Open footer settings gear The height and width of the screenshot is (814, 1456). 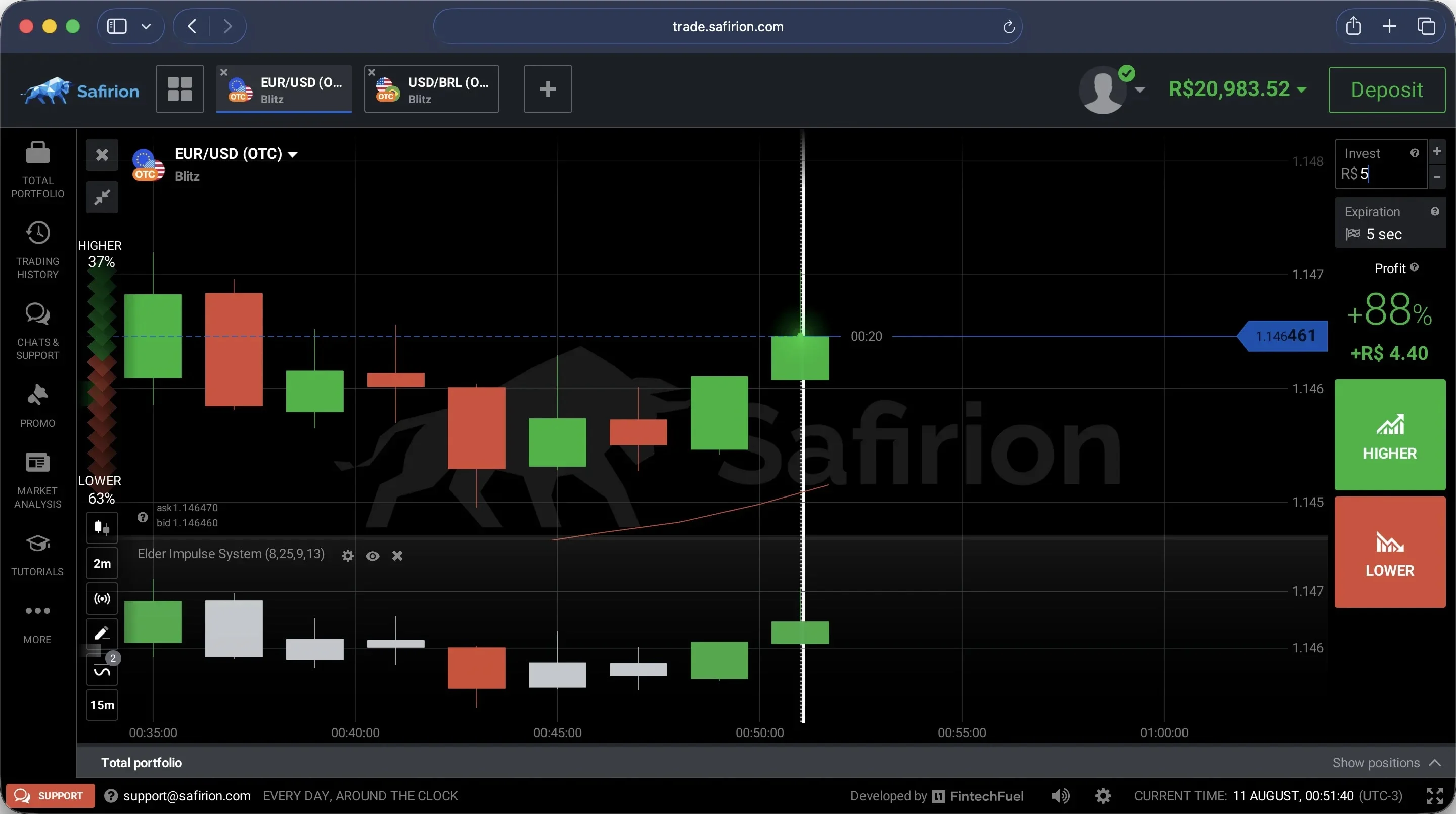(1103, 795)
